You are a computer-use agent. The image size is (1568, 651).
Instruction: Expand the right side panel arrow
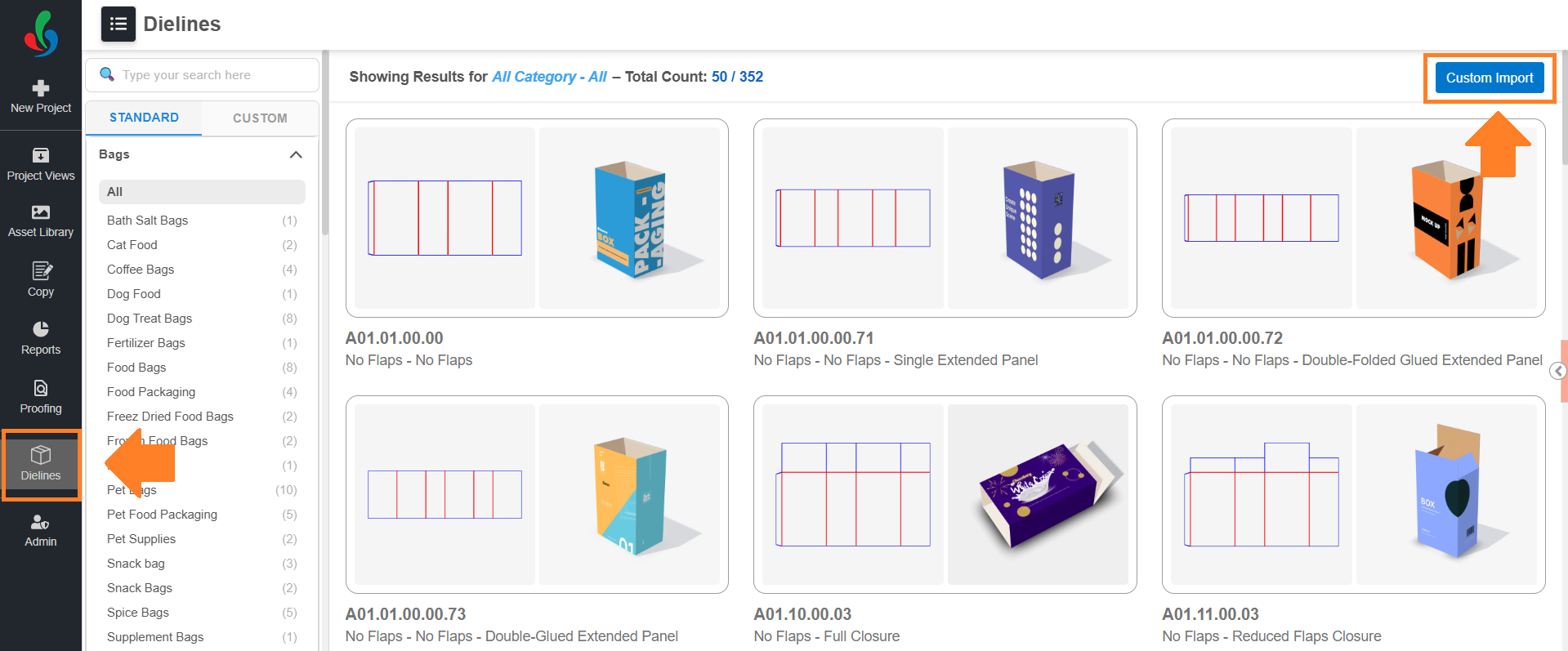[x=1558, y=372]
